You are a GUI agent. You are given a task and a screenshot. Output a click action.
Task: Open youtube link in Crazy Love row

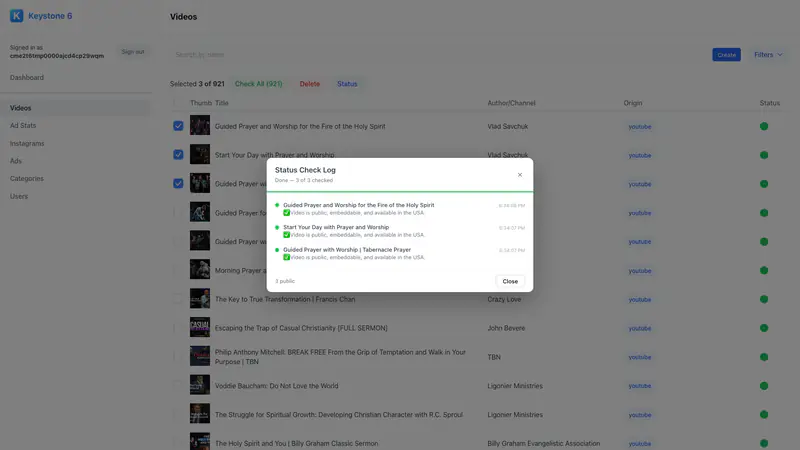(640, 299)
